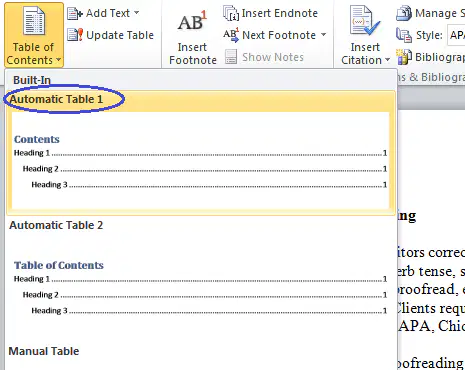Click the Automatic Table 2 preview thumbnail
Screen dimensions: 465x370
tap(200, 287)
